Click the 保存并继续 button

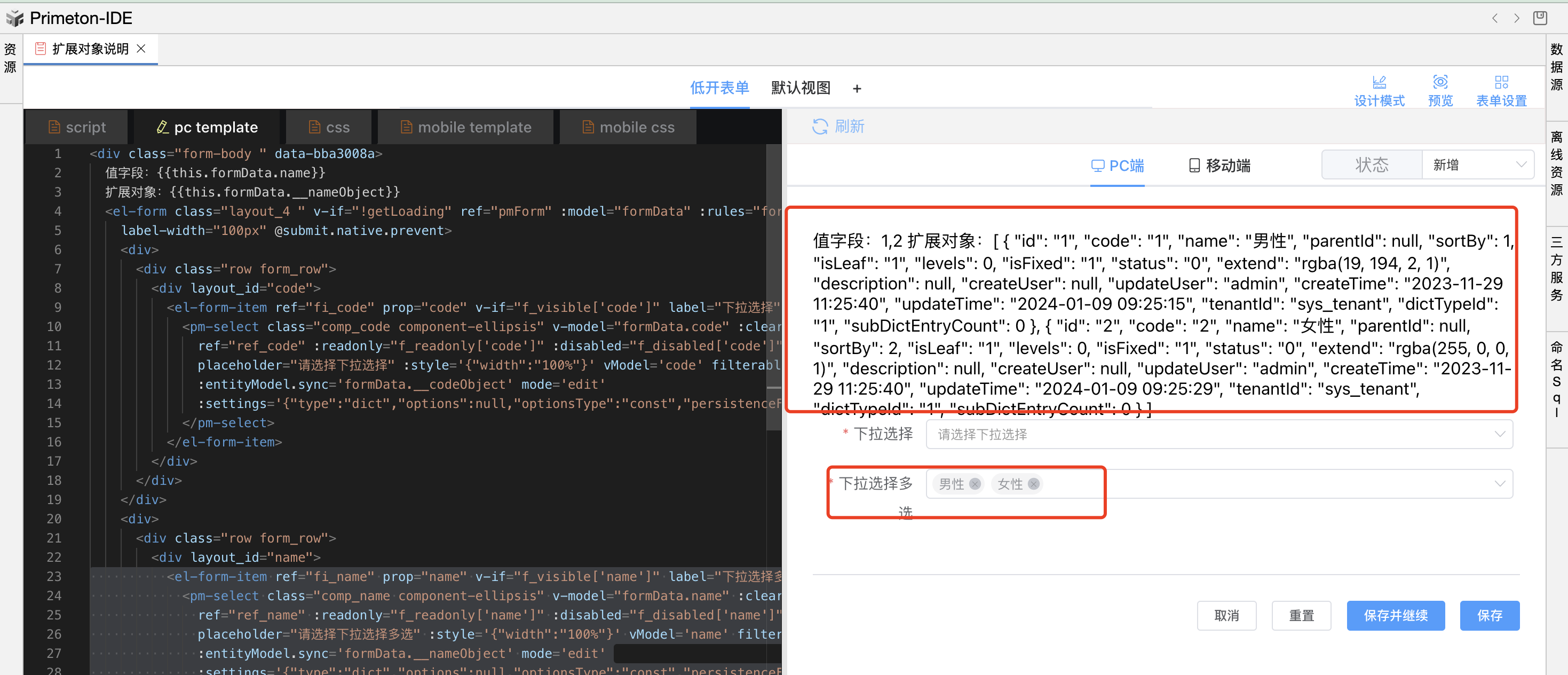(1395, 615)
